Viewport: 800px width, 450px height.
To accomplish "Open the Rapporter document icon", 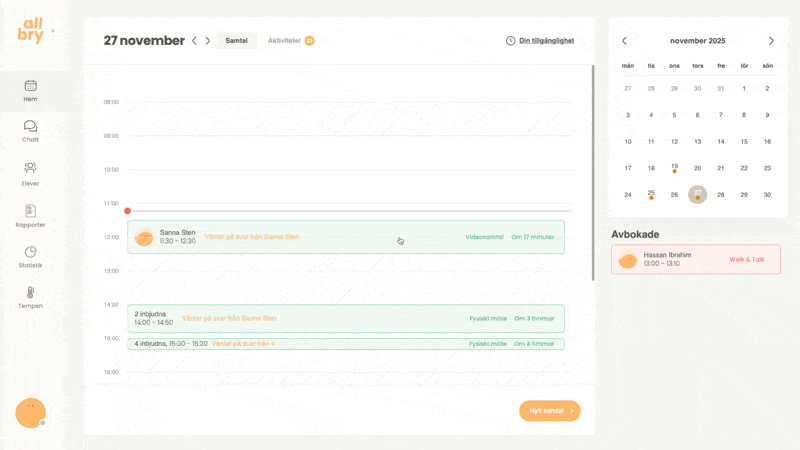I will coord(30,211).
